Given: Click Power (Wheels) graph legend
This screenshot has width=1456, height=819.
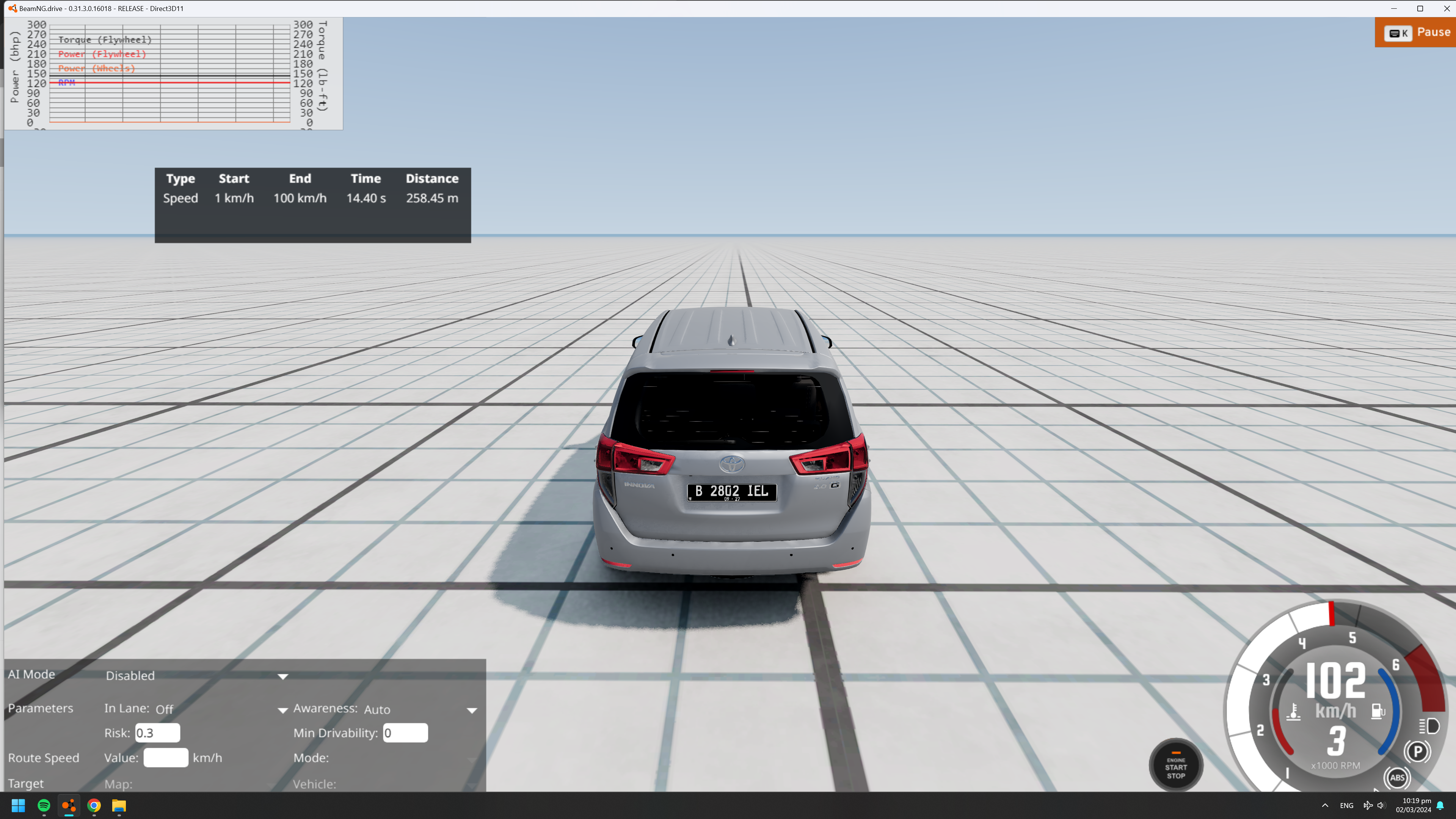Looking at the screenshot, I should click(x=97, y=68).
